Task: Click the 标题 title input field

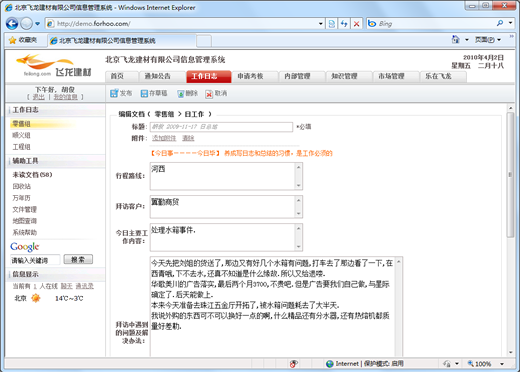Action: [221, 127]
